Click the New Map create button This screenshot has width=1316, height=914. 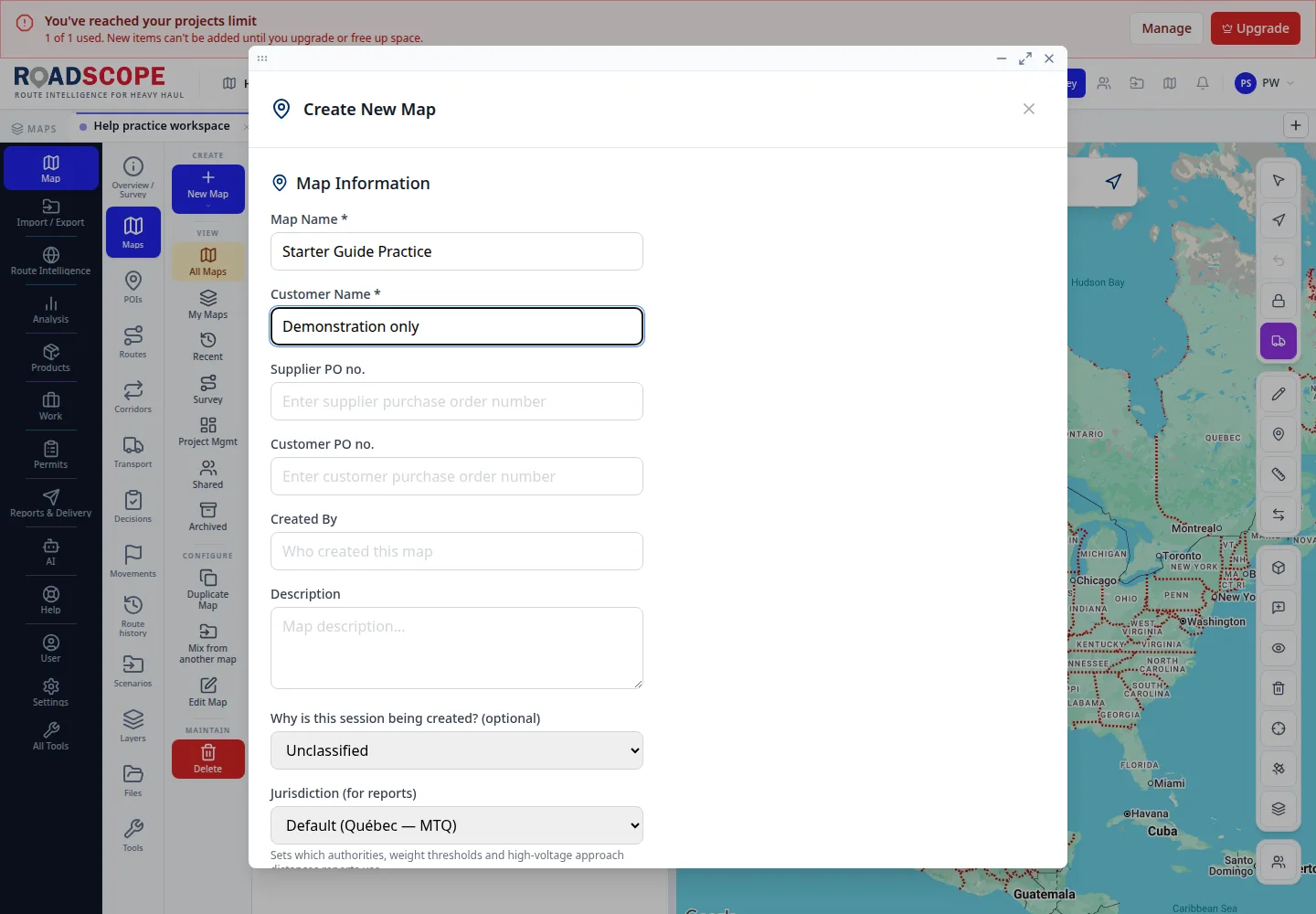(208, 189)
